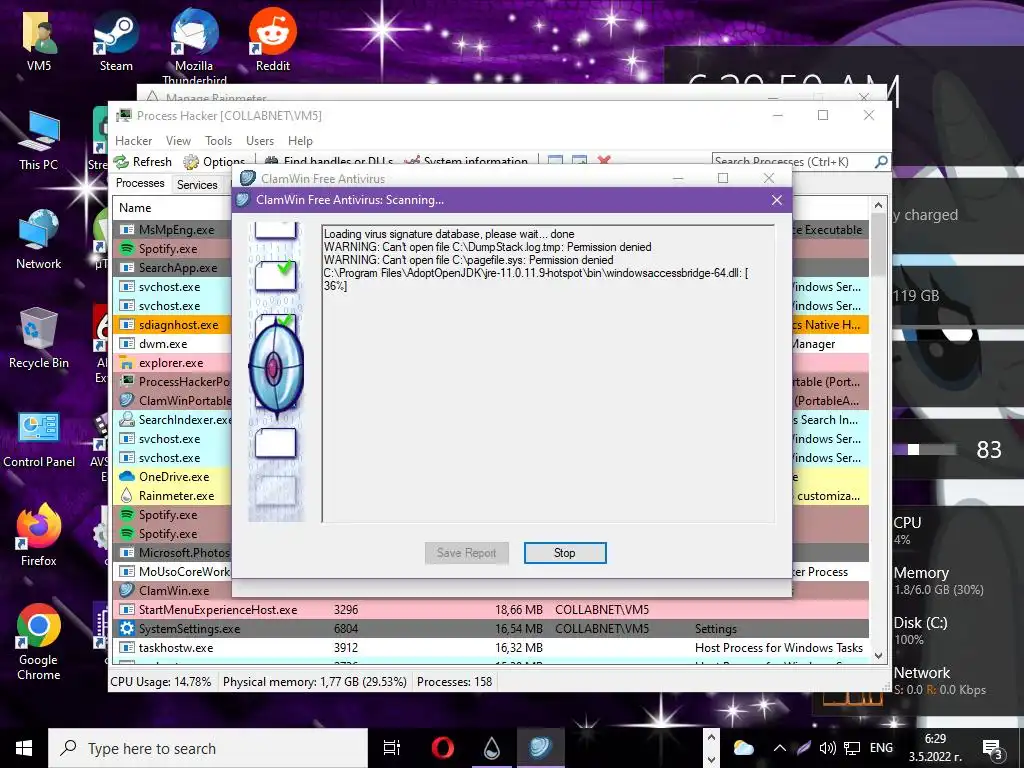Screen dimensions: 1024x768
Task: Open the Reddit desktop shortcut
Action: [x=272, y=40]
